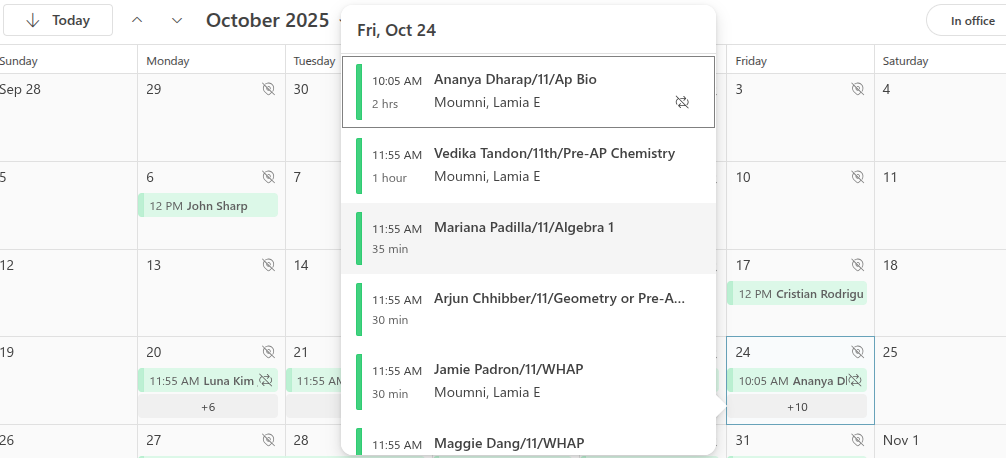
Task: Open Vedika Tandon Pre-AP Chemistry appointment
Action: [x=554, y=165]
